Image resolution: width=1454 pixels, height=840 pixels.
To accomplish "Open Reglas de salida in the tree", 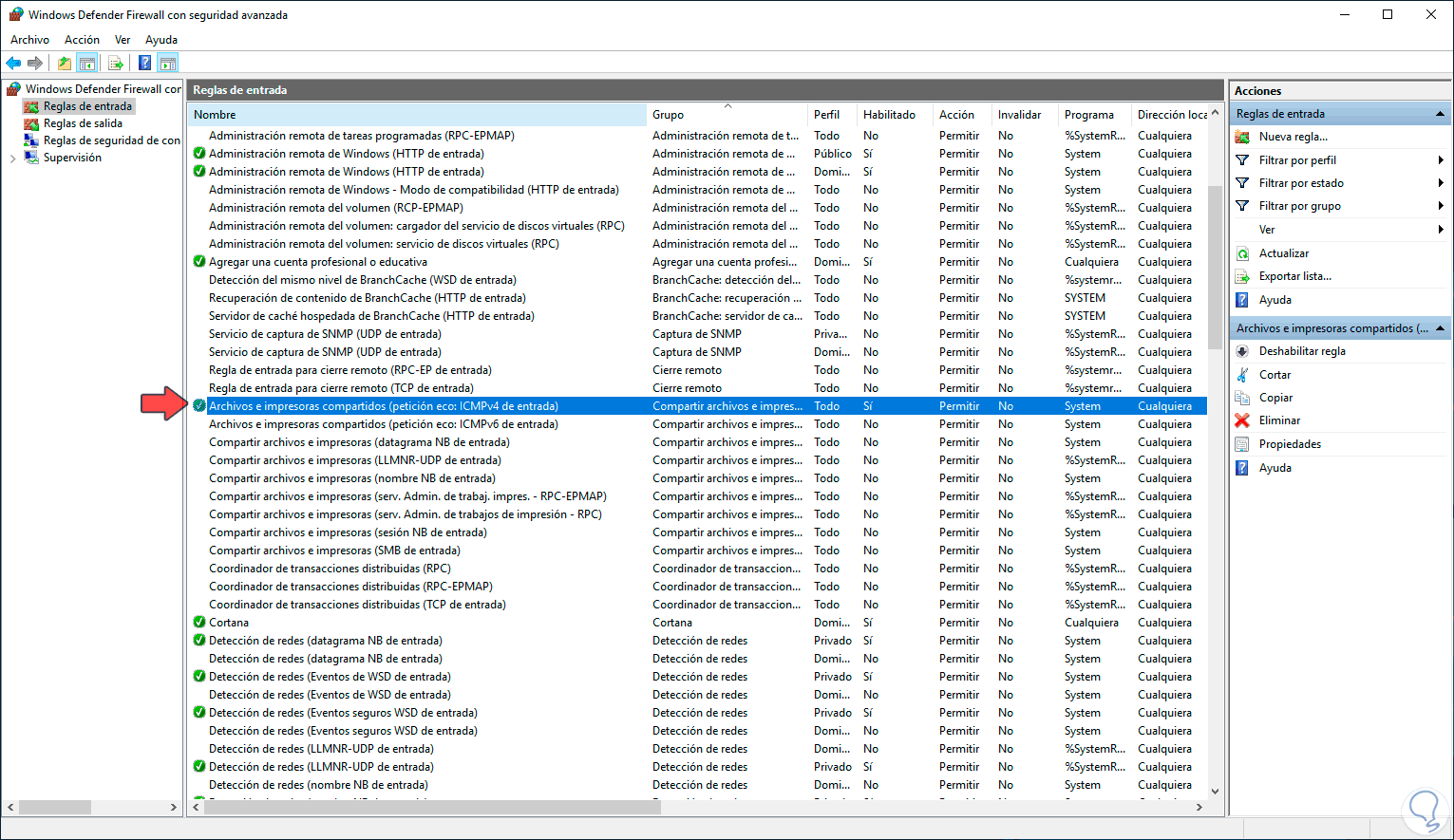I will pyautogui.click(x=83, y=123).
